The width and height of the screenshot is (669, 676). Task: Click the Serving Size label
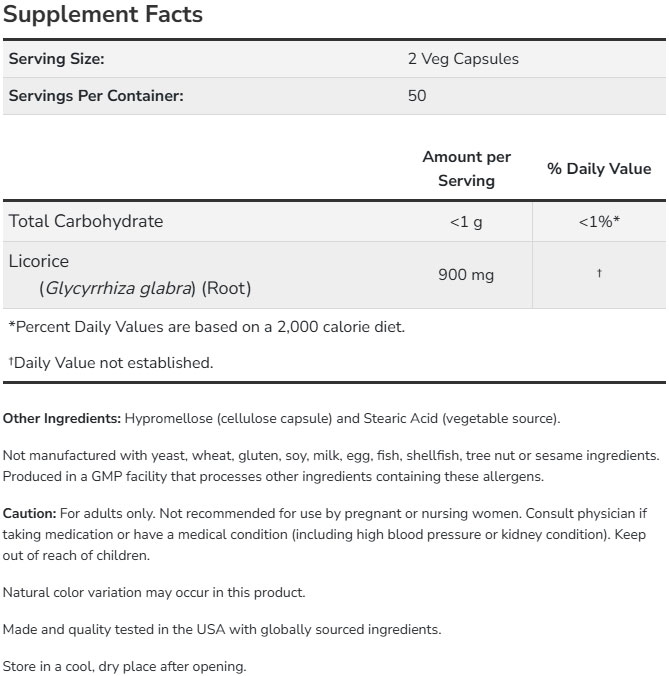pyautogui.click(x=56, y=59)
